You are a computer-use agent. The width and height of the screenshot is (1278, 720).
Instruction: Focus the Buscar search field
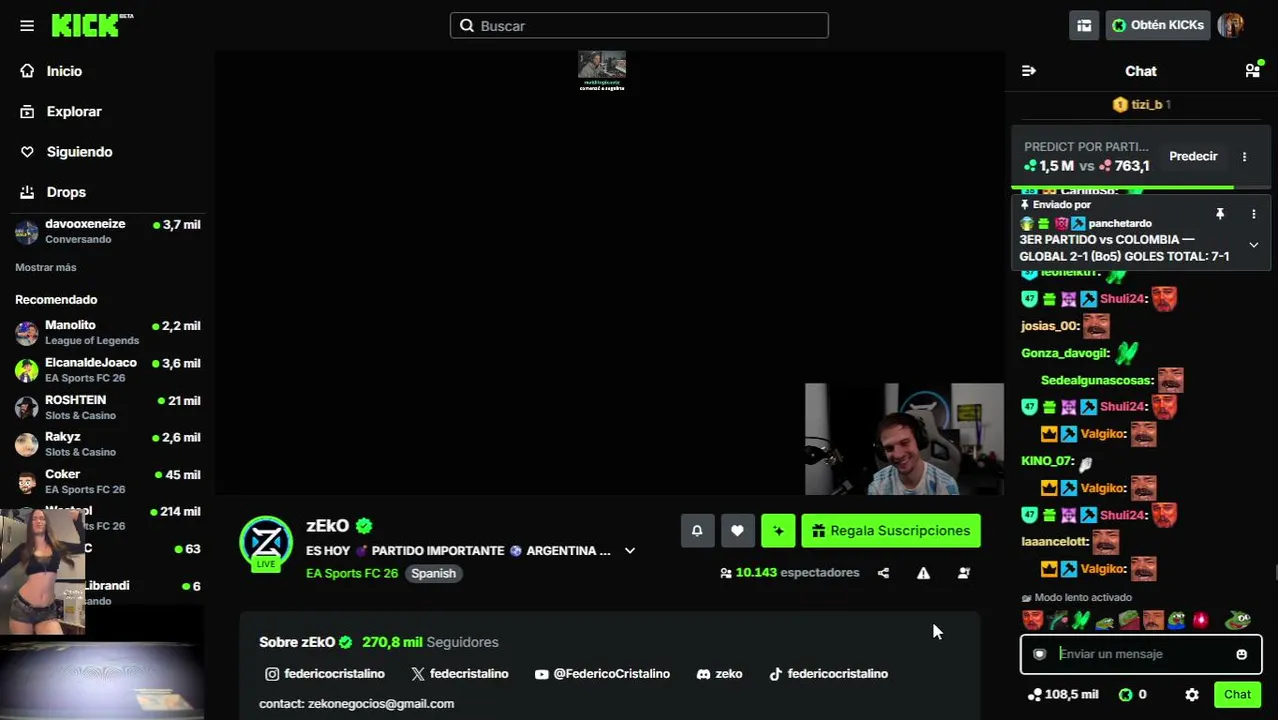point(639,26)
